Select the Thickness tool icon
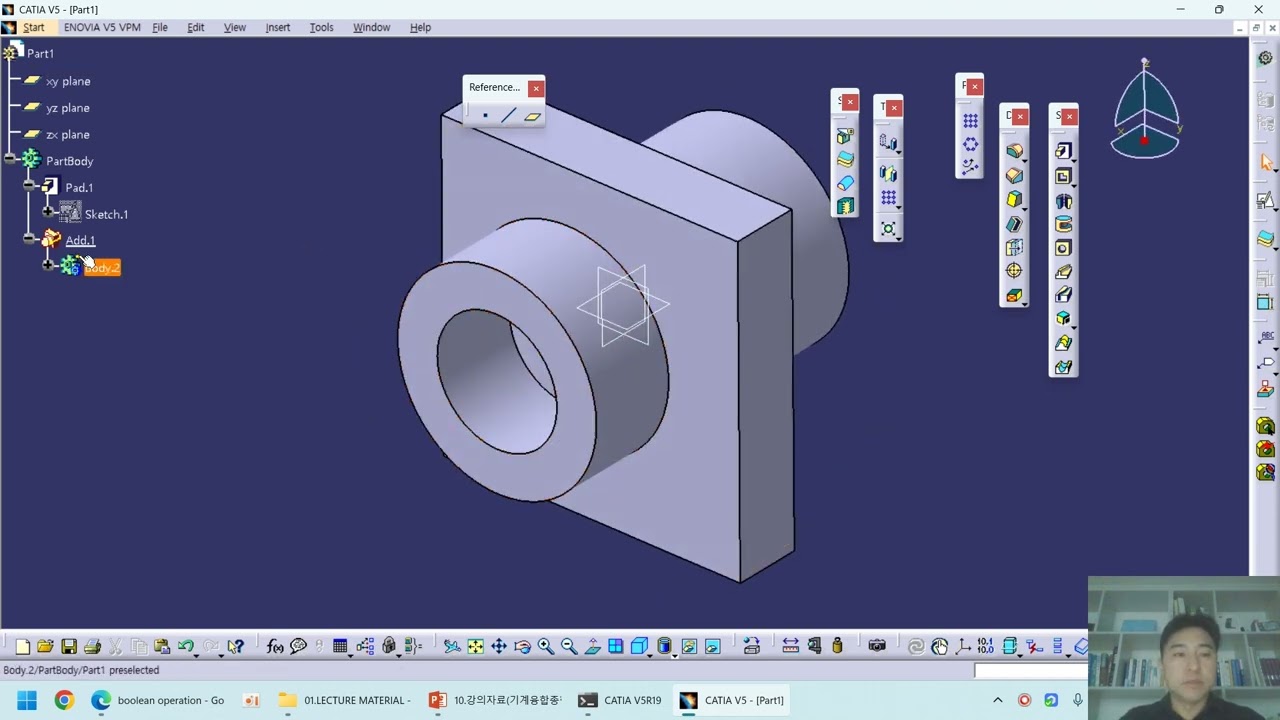The width and height of the screenshot is (1280, 720). 1014,247
